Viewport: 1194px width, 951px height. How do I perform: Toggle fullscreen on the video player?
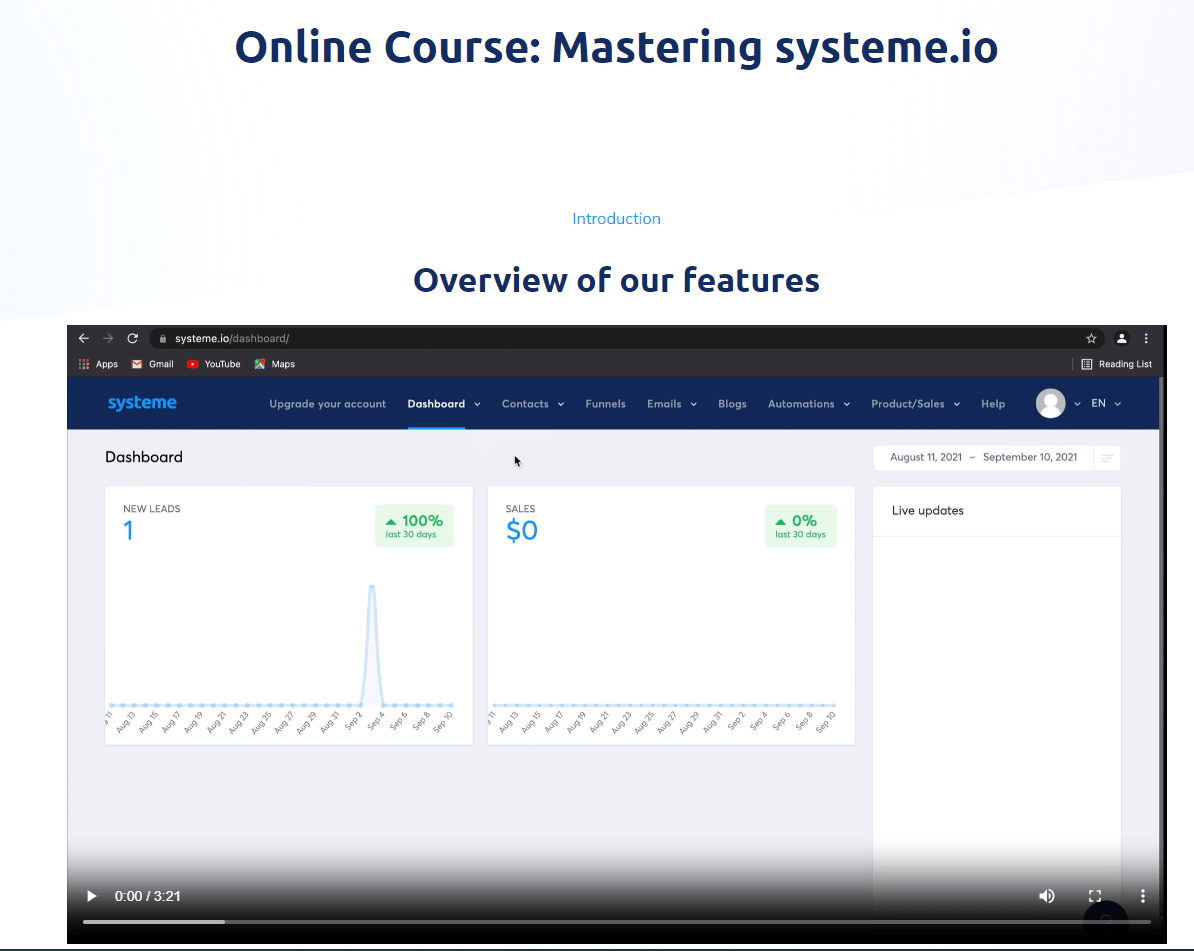(1095, 896)
